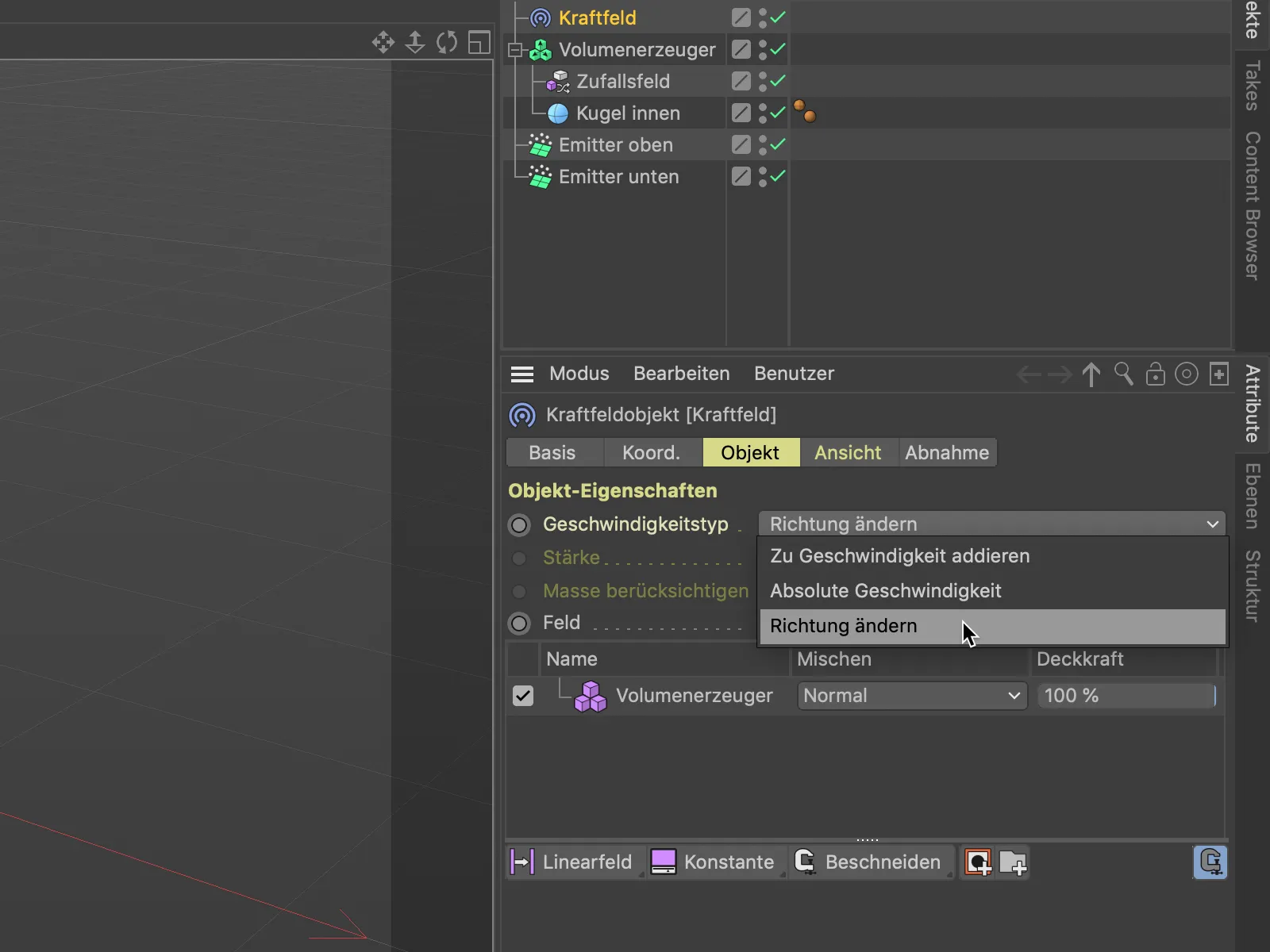The image size is (1270, 952).
Task: Switch to the Basis tab
Action: (554, 453)
